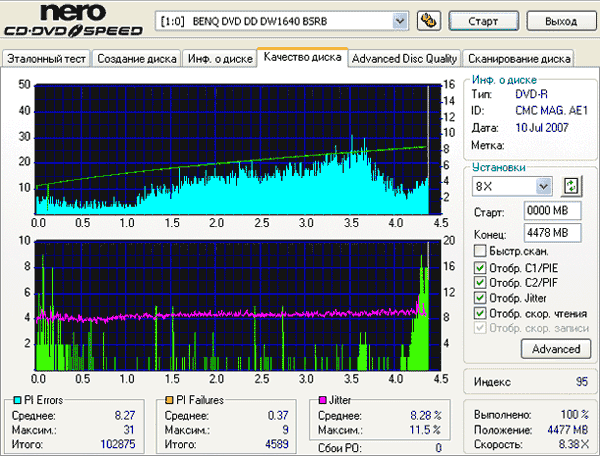The height and width of the screenshot is (456, 600).
Task: Toggle the Отобр. C2/PIF checkbox
Action: pyautogui.click(x=480, y=283)
